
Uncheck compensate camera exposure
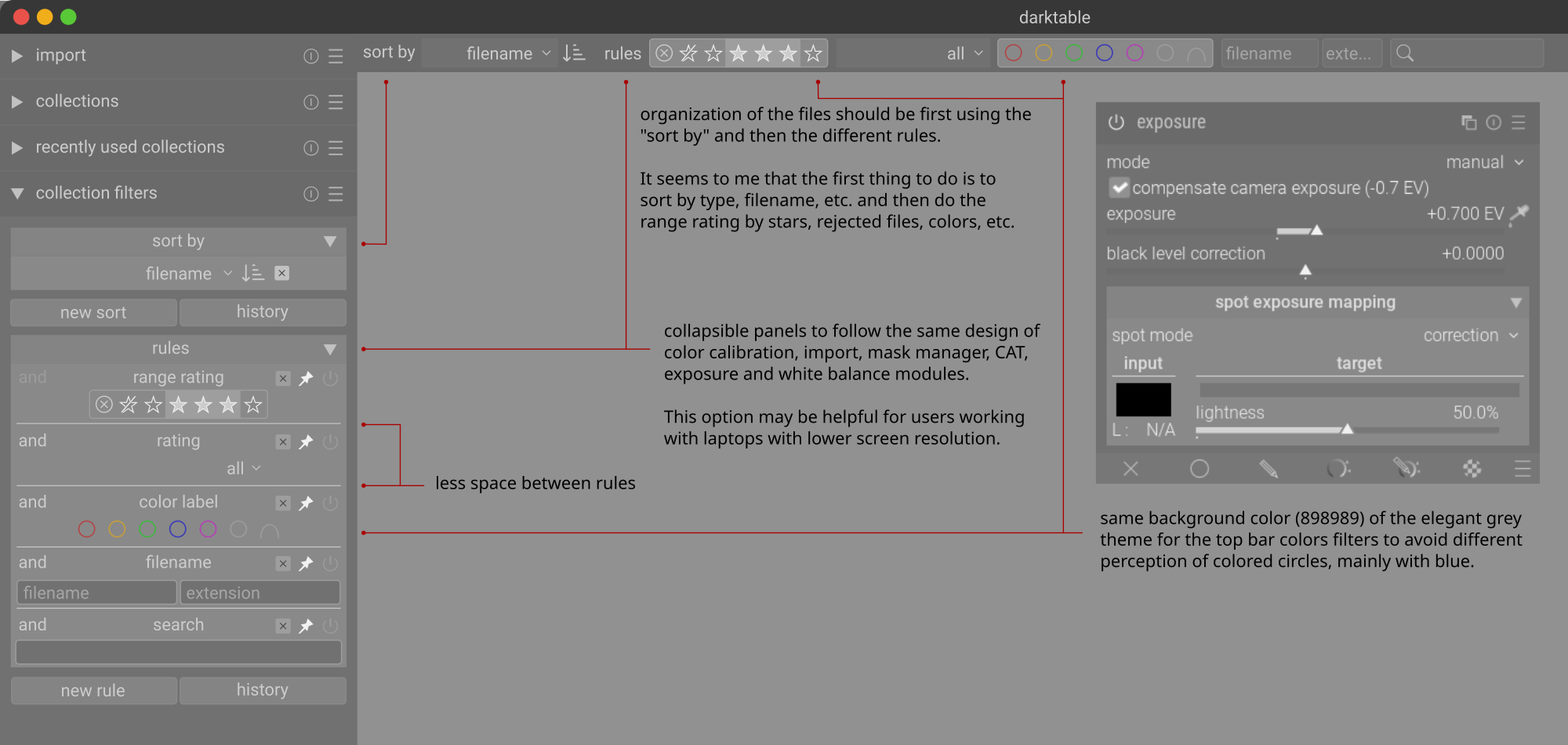(x=1119, y=187)
